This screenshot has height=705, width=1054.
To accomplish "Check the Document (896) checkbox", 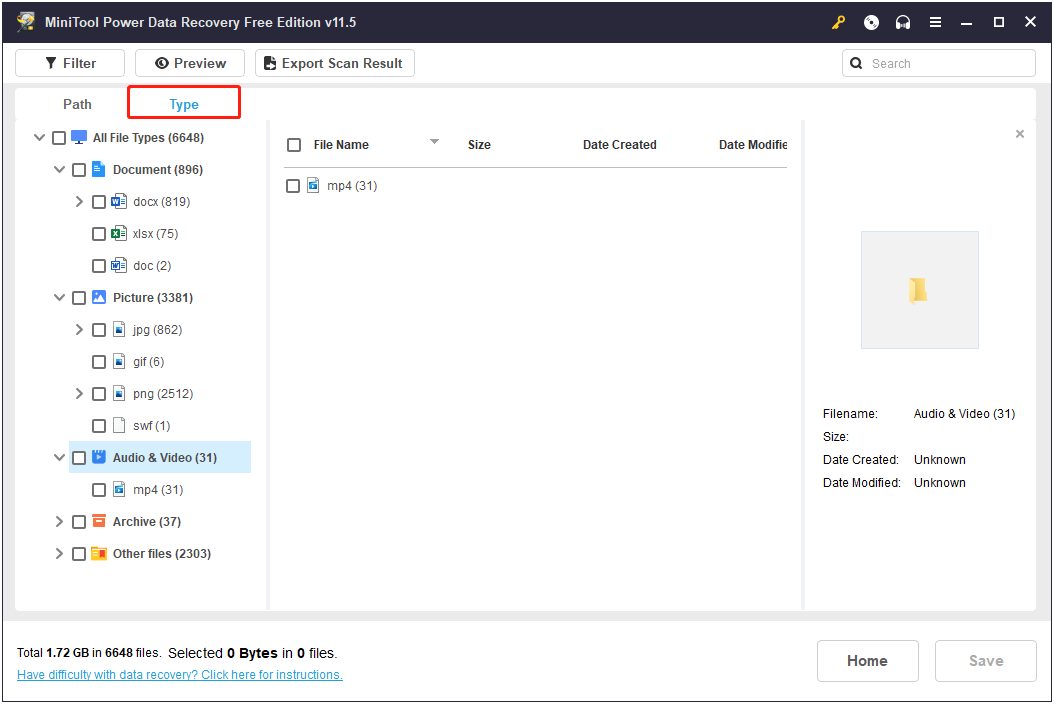I will [79, 169].
